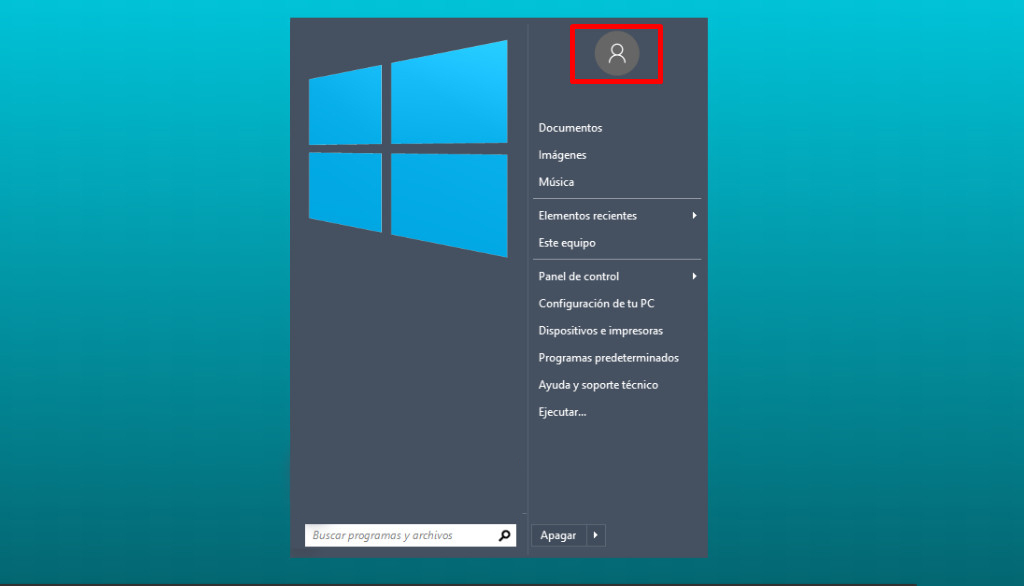Open Este equipo
The width and height of the screenshot is (1024, 586).
pos(567,243)
